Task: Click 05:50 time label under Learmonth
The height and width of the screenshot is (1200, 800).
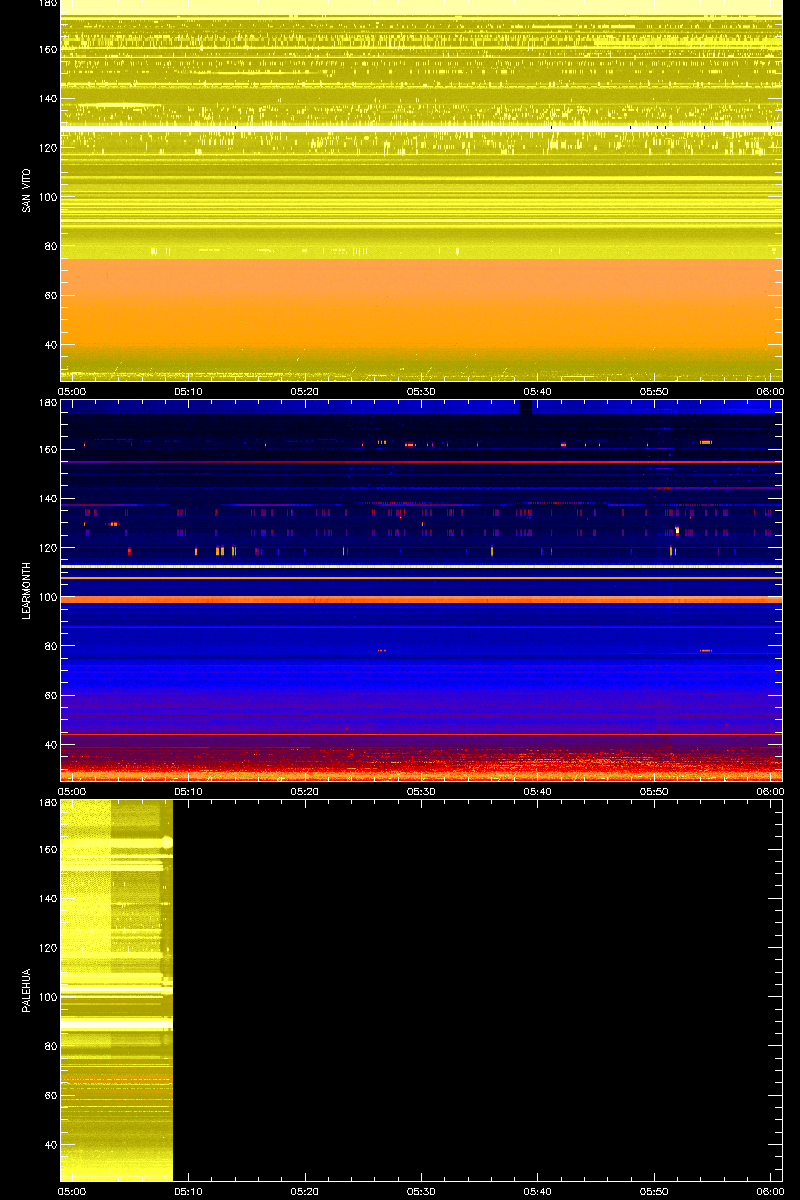Action: click(x=654, y=791)
